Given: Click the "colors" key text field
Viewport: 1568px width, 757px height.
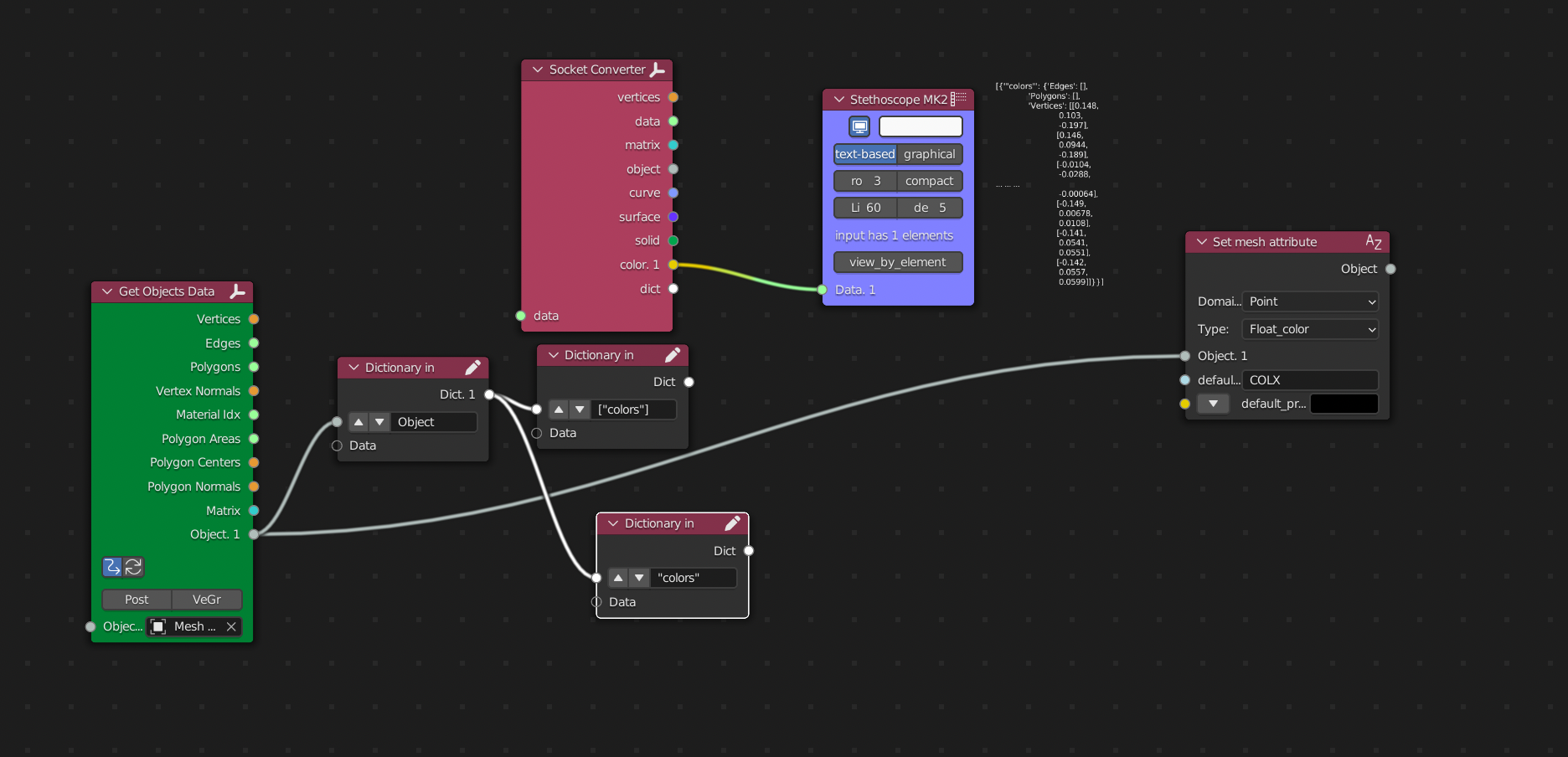Looking at the screenshot, I should pos(694,578).
